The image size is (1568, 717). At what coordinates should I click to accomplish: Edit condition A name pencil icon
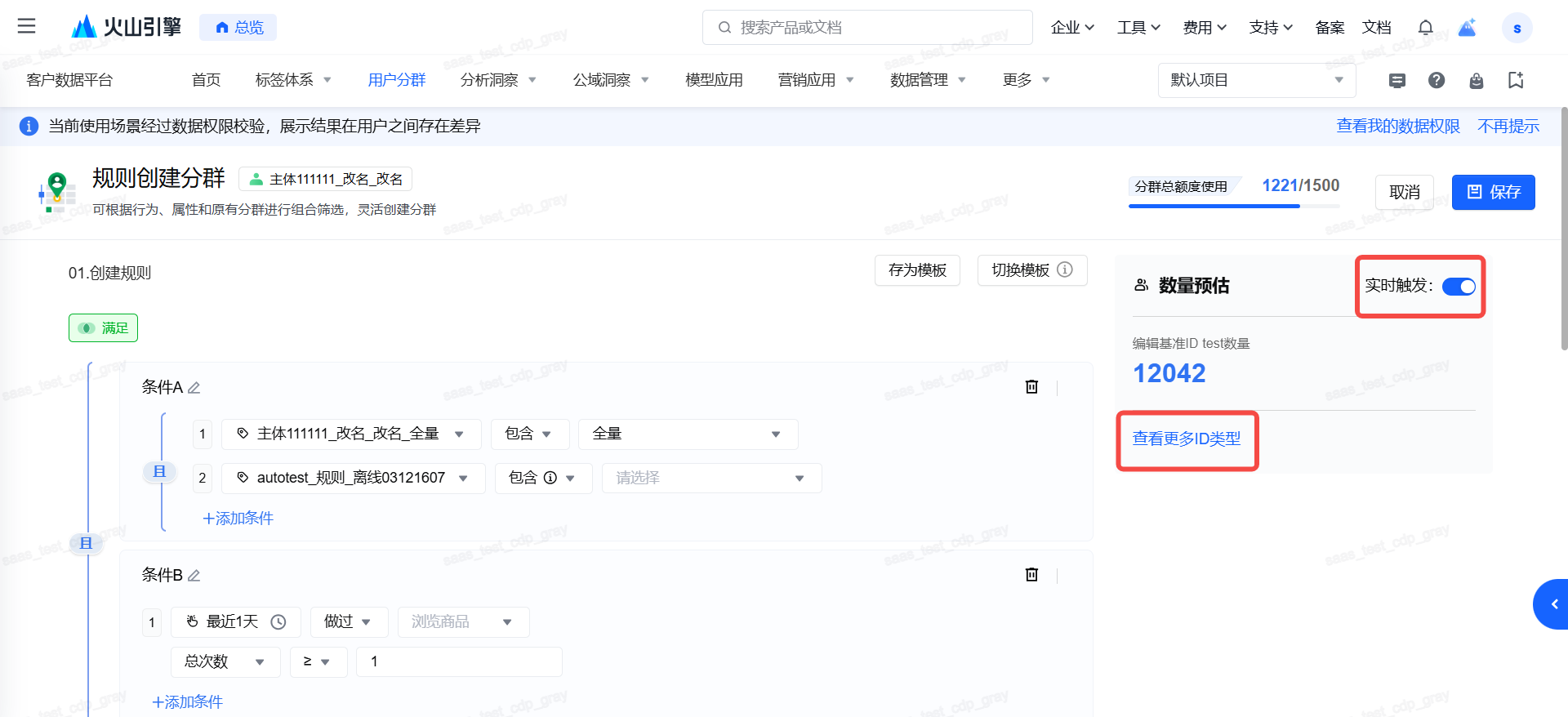point(194,388)
